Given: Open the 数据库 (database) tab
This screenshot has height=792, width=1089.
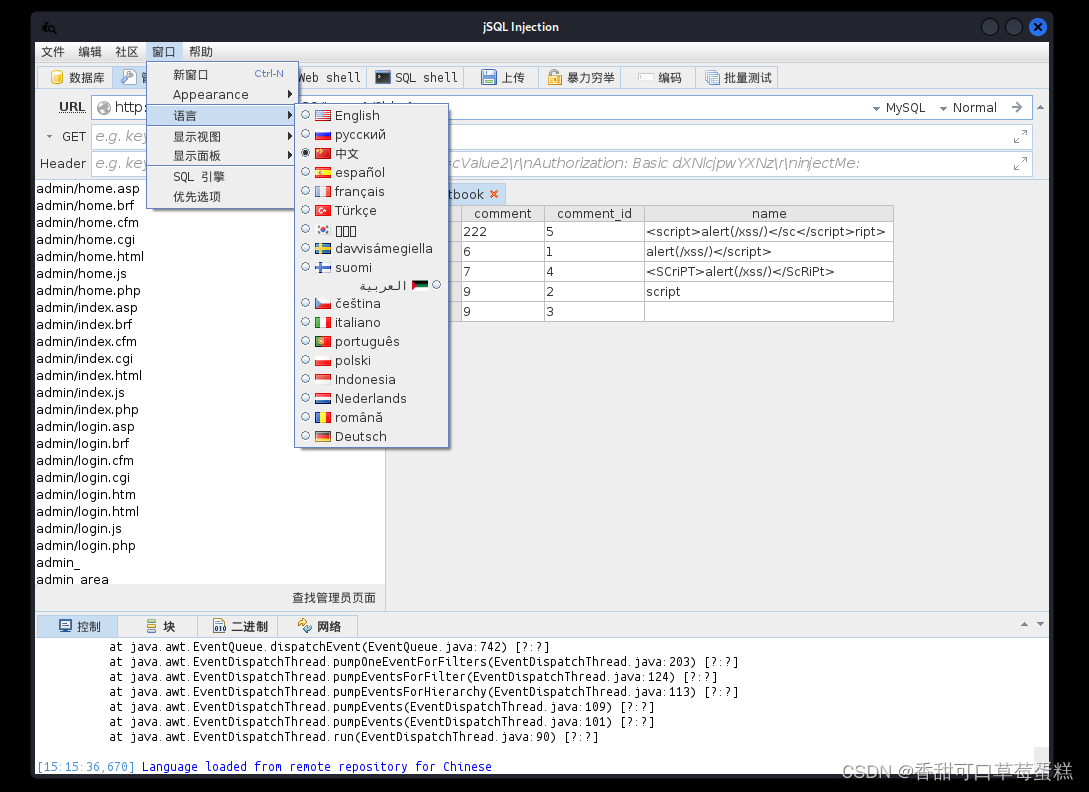Looking at the screenshot, I should point(77,77).
